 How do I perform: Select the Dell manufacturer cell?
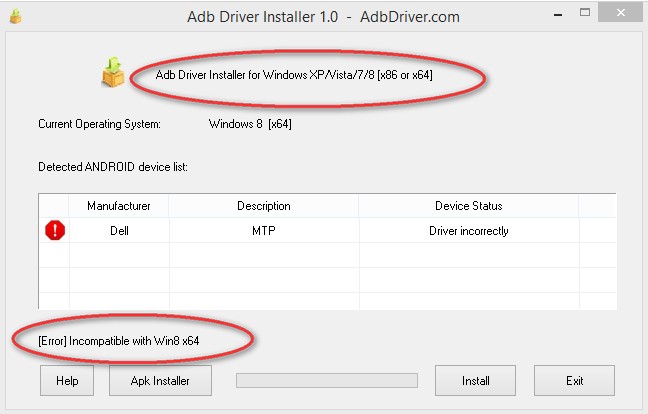(119, 231)
